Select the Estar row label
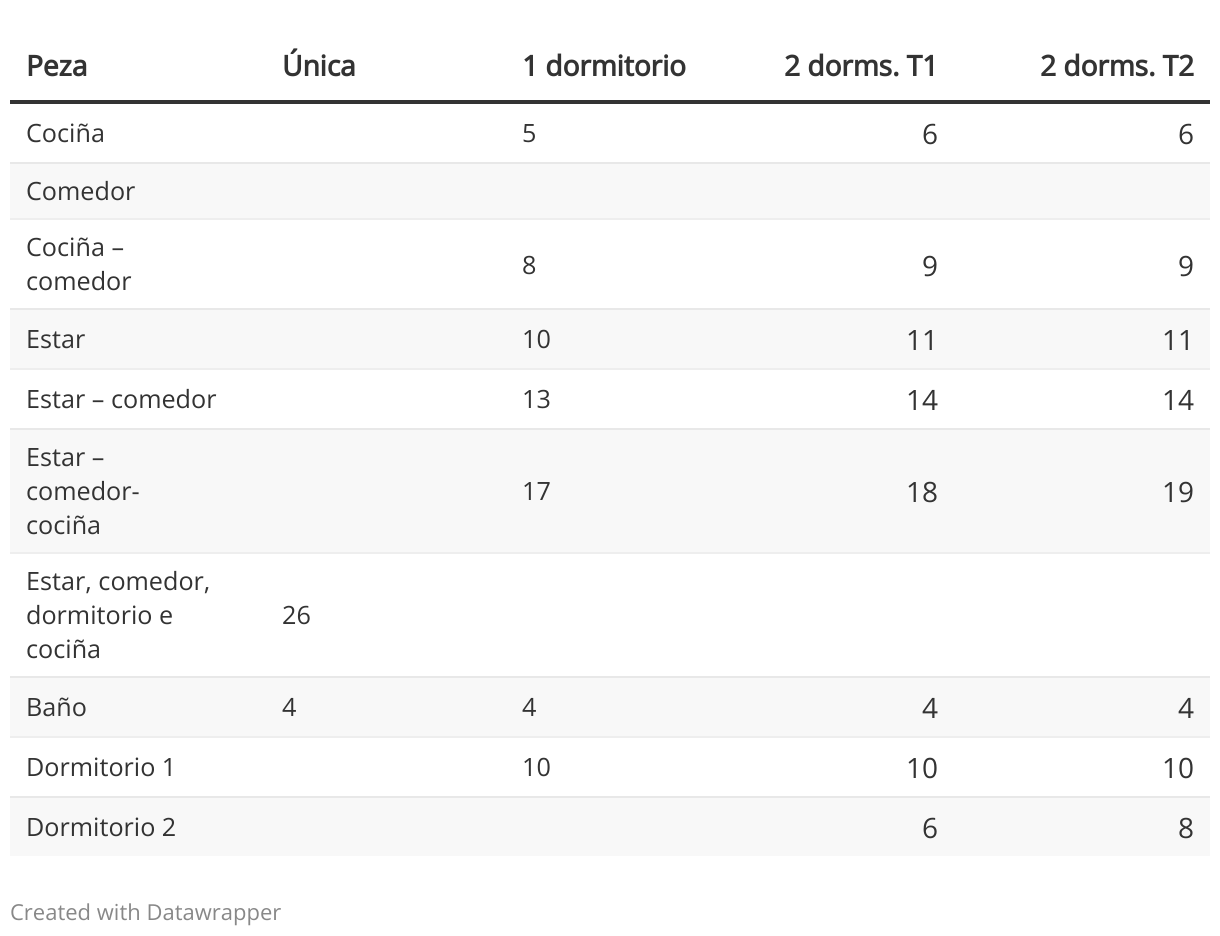The width and height of the screenshot is (1220, 936). click(x=56, y=339)
